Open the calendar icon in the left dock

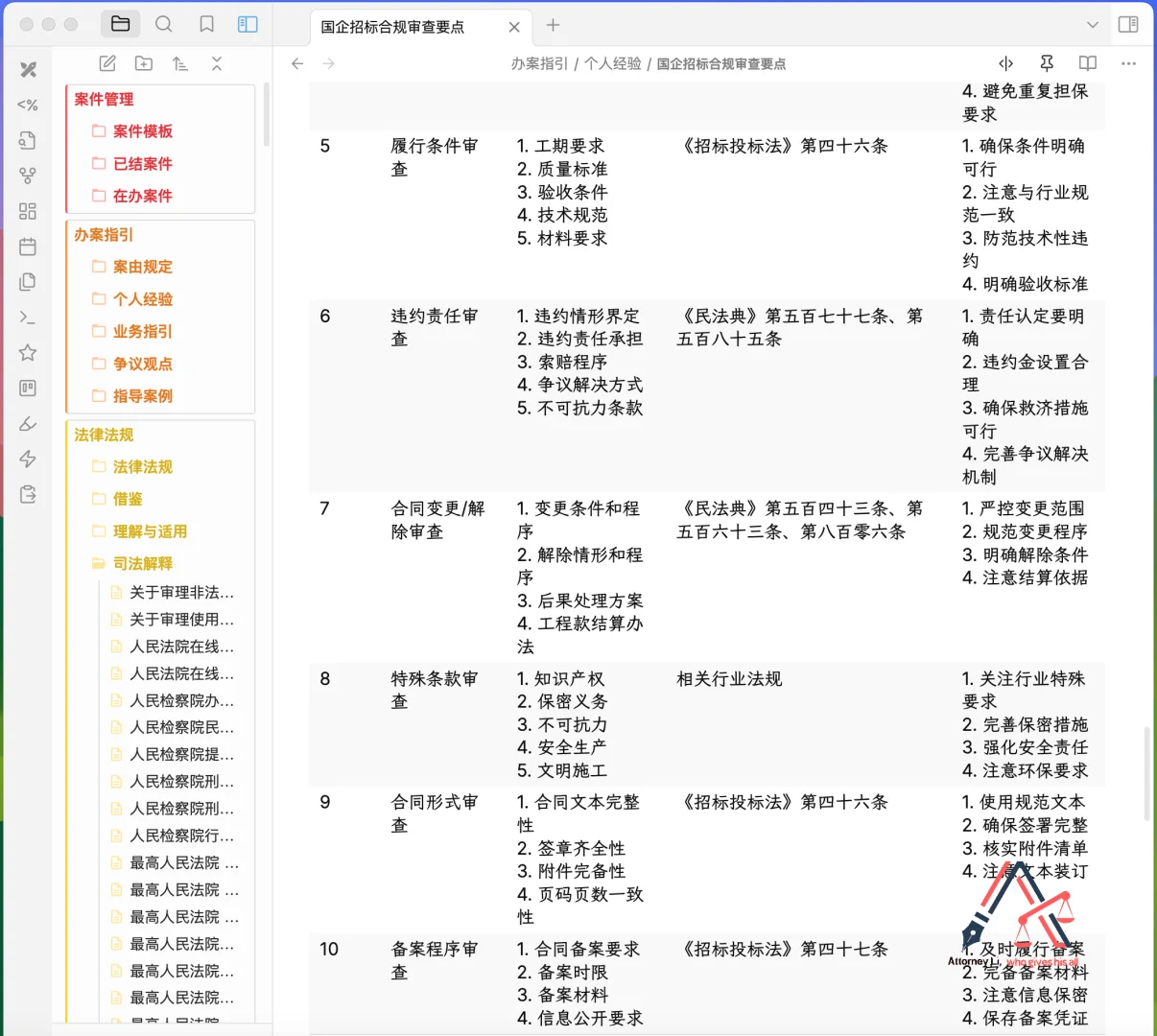[x=27, y=246]
